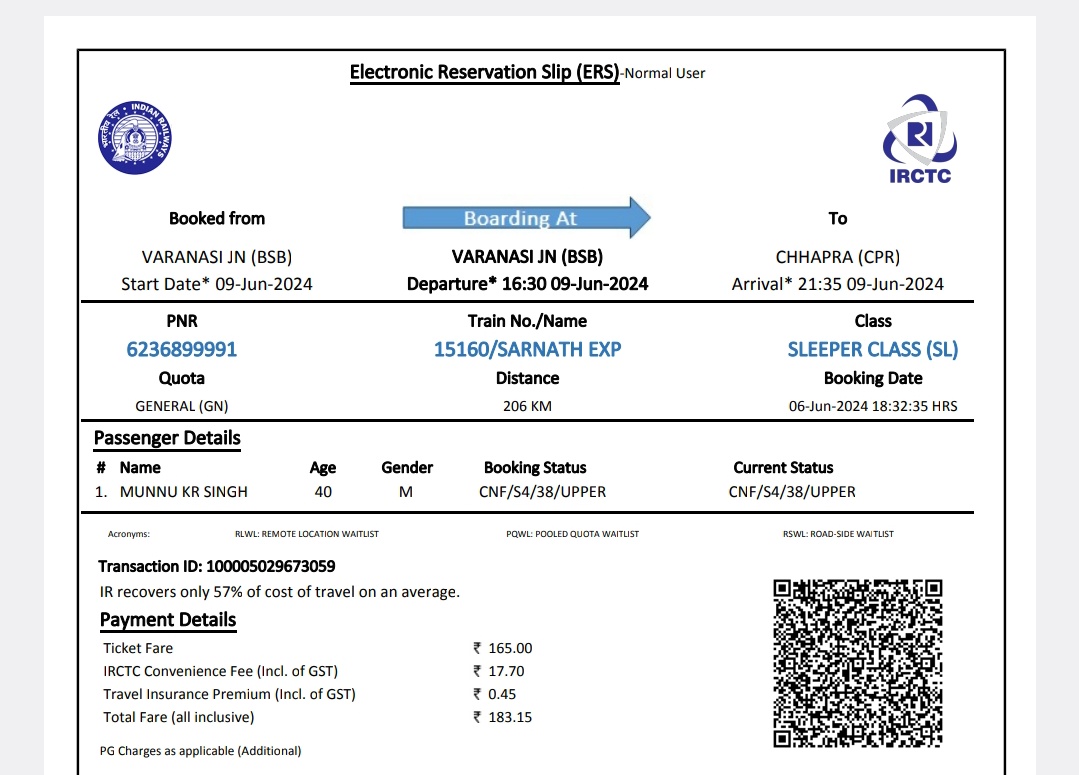Select train name 15160/SARNATH EXP
This screenshot has width=1079, height=775.
point(527,350)
